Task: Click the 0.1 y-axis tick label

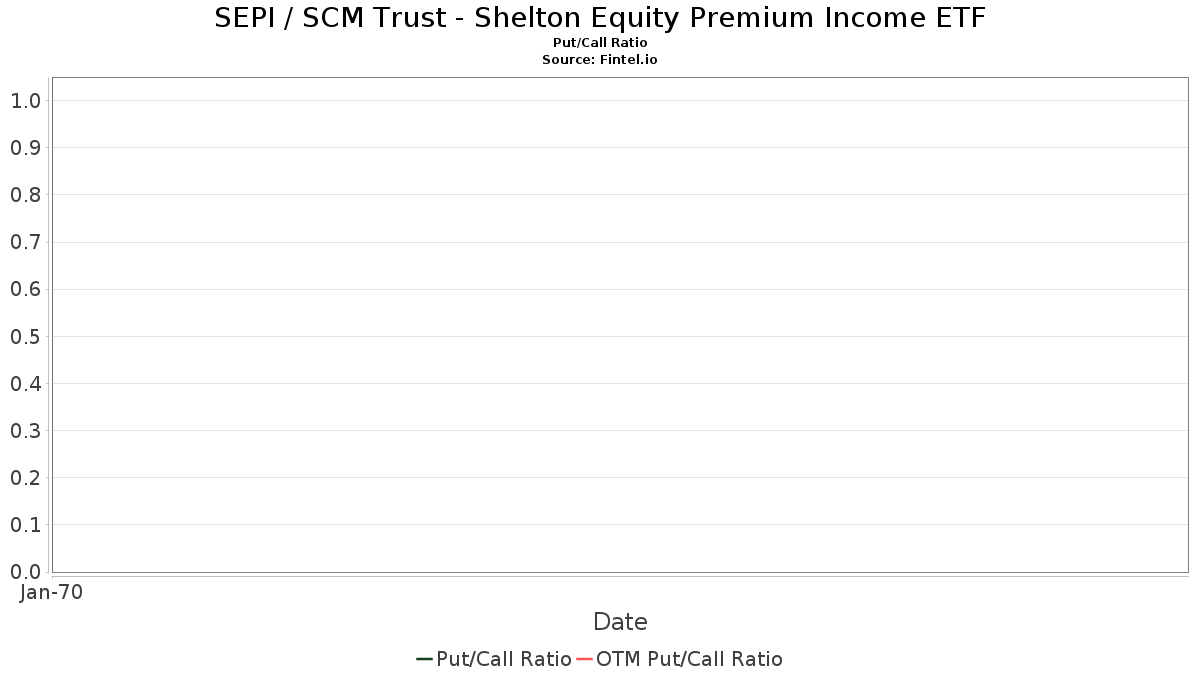Action: tap(25, 525)
